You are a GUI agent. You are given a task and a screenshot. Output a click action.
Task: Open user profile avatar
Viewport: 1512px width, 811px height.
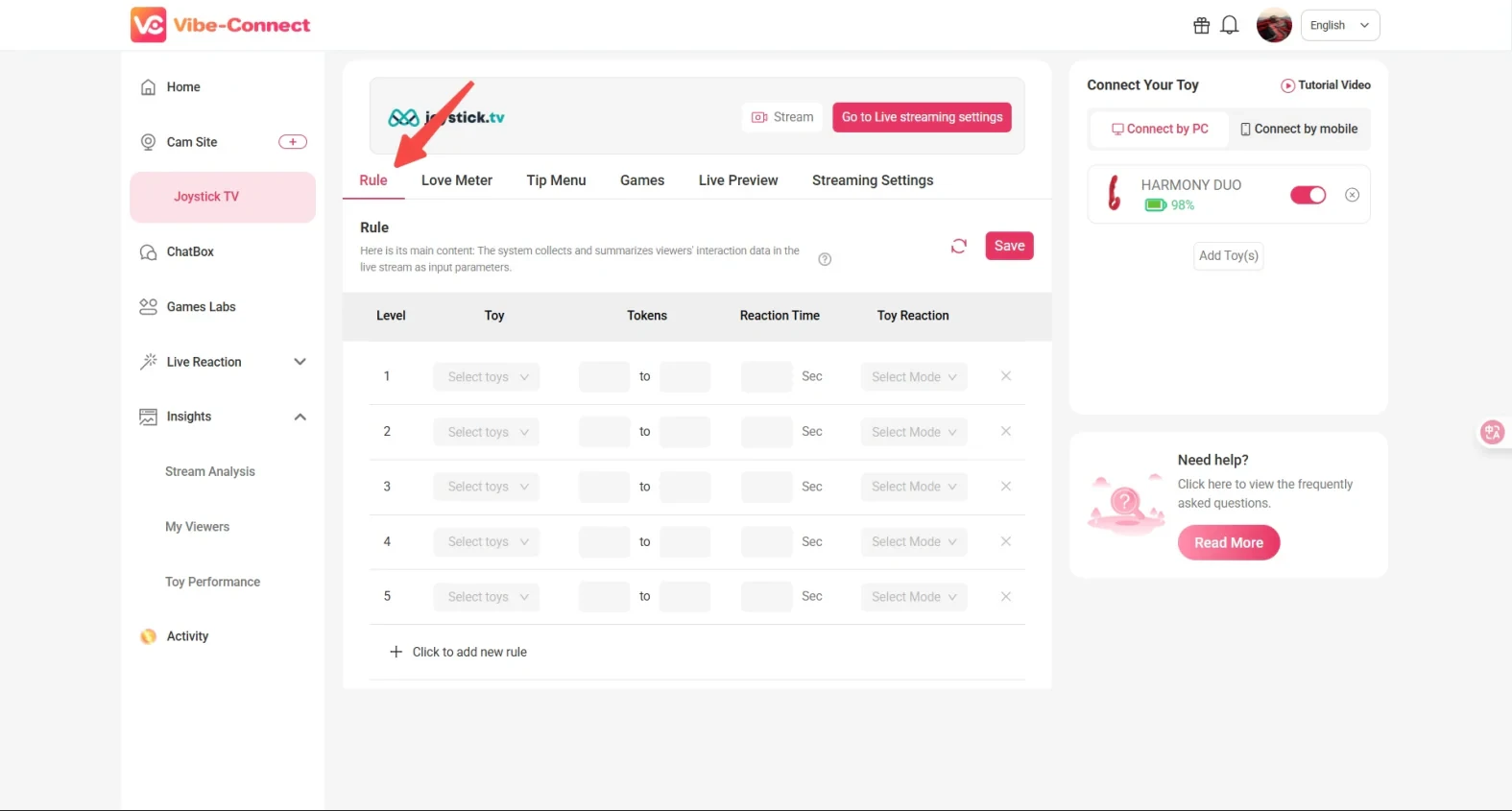(1274, 26)
